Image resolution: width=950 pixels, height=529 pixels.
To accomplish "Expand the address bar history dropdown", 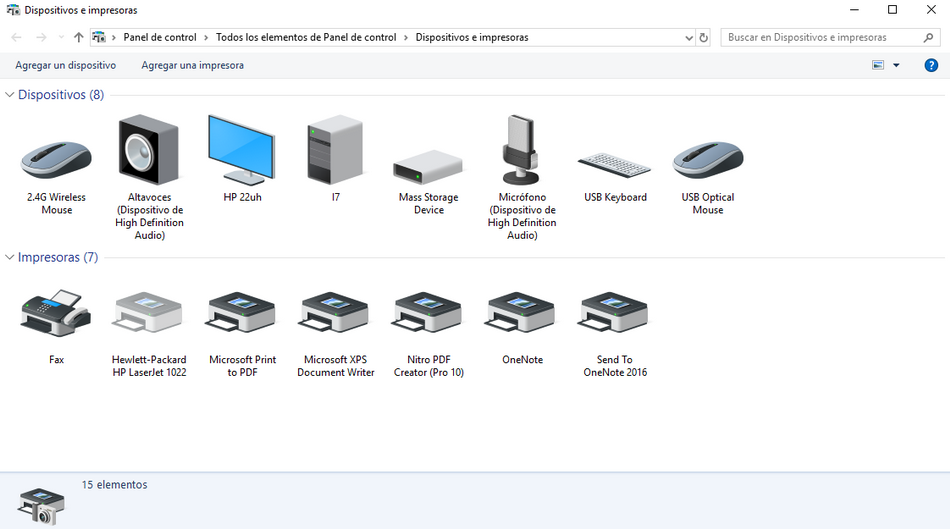I will [x=689, y=38].
